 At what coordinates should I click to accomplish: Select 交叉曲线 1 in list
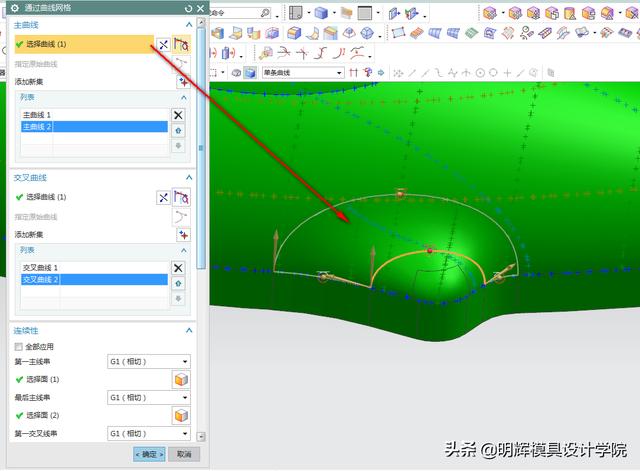(94, 267)
